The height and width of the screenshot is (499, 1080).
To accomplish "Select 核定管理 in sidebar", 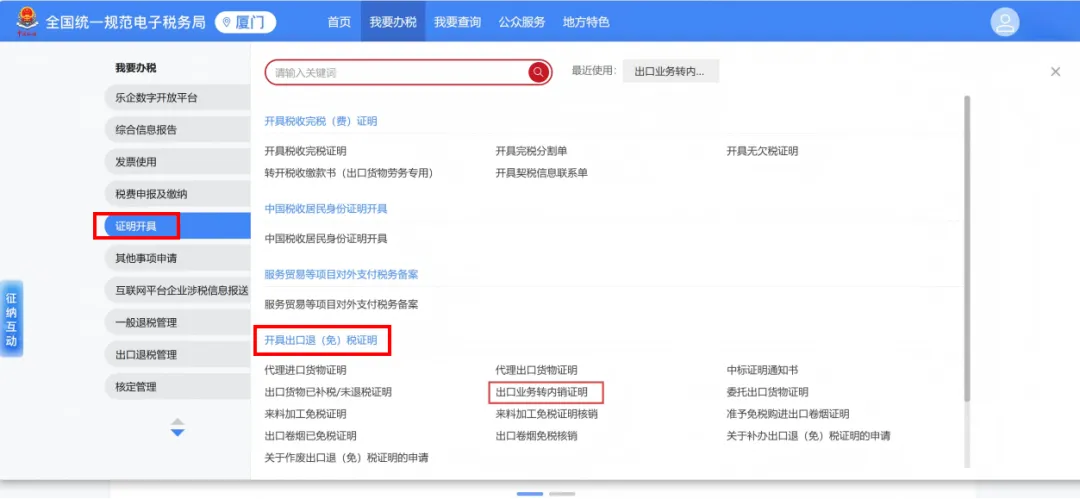I will click(x=178, y=387).
